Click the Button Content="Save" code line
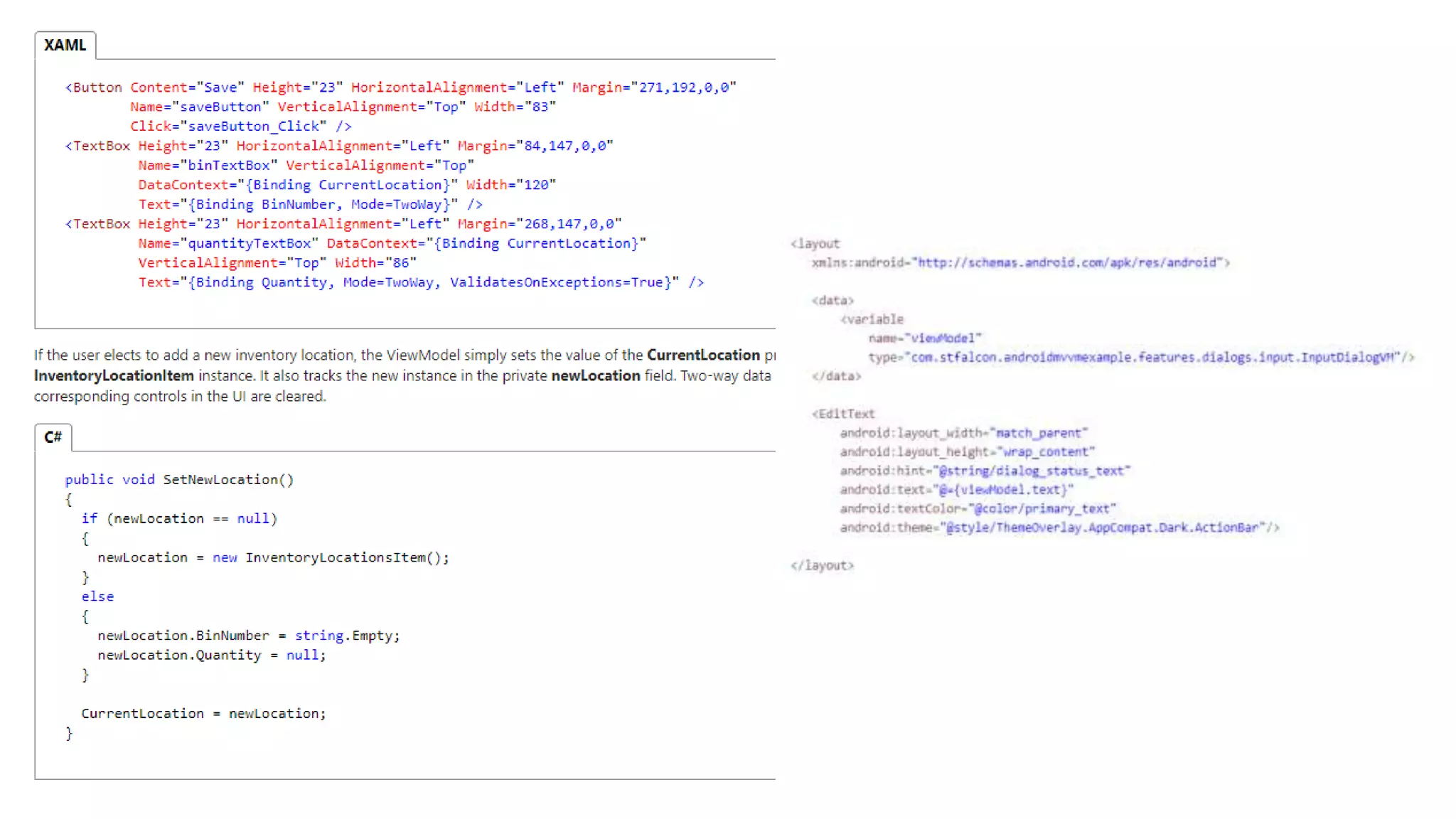This screenshot has width=1456, height=819. 401,87
